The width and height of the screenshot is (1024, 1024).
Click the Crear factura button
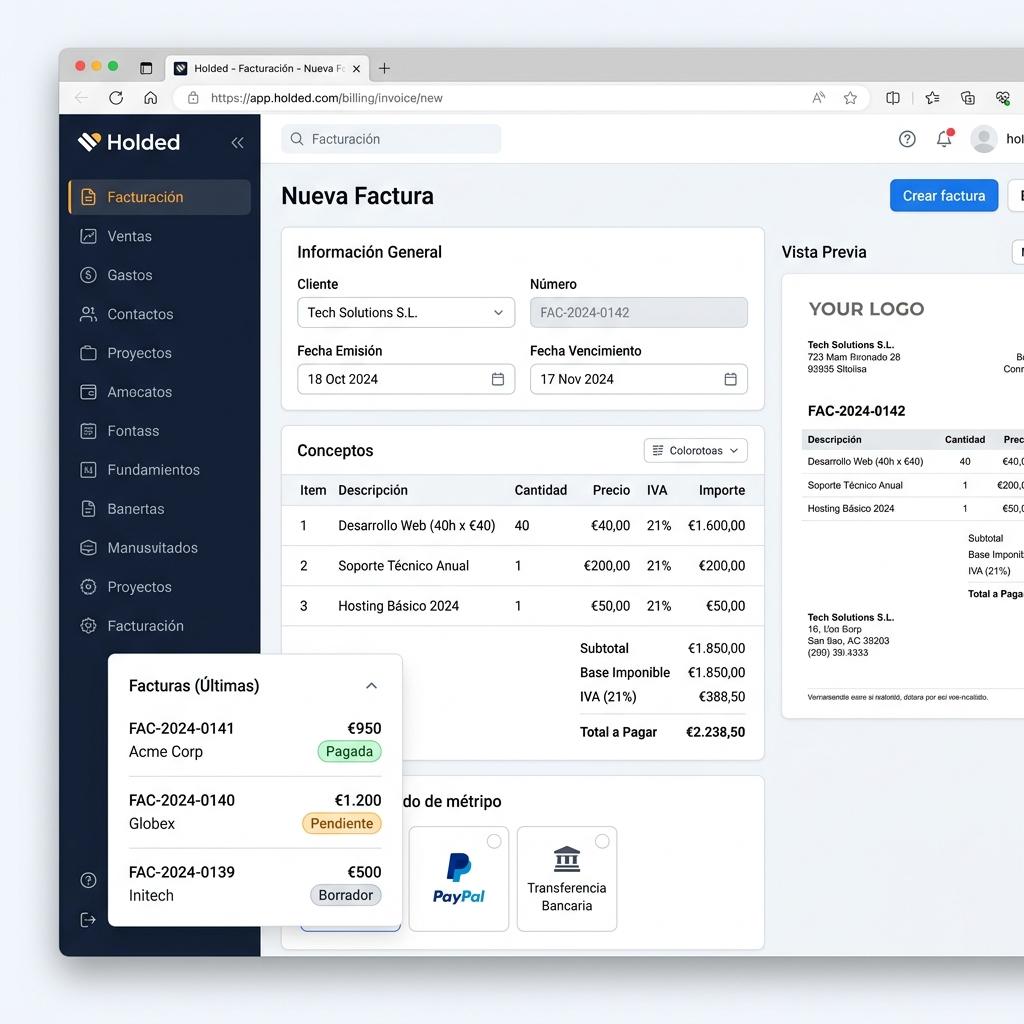pos(943,196)
